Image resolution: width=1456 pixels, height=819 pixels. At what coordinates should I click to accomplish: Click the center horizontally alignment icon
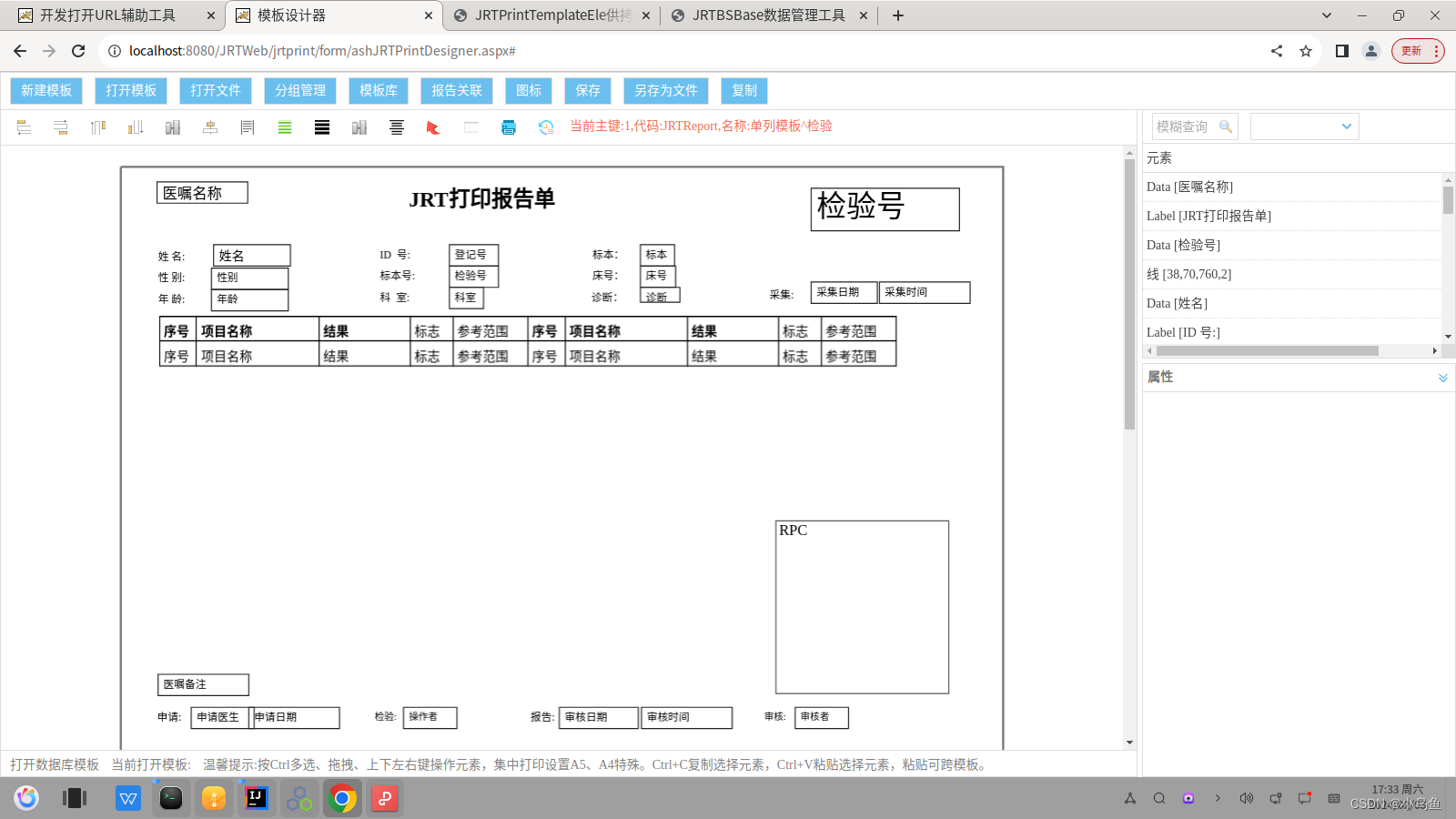click(x=210, y=127)
